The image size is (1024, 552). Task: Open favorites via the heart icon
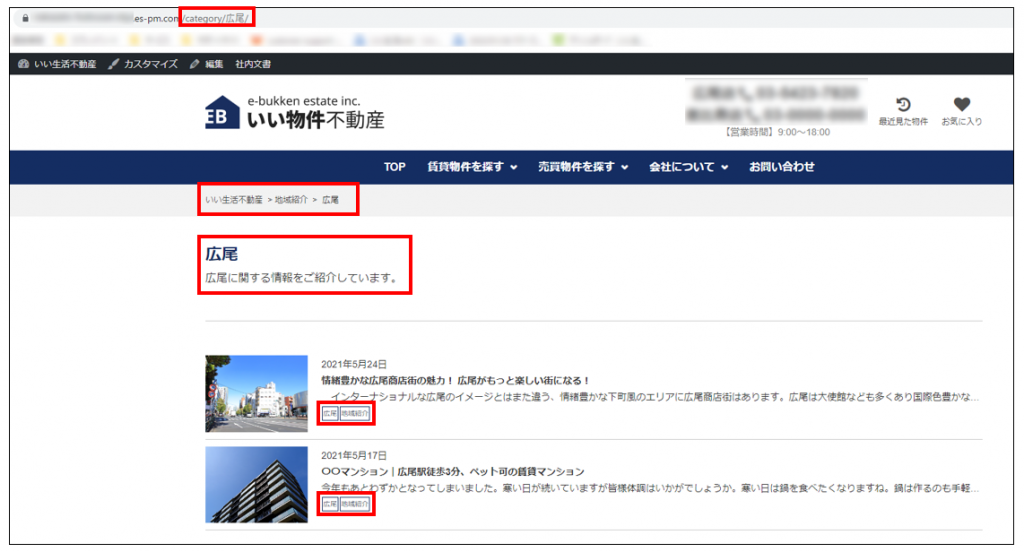point(961,105)
